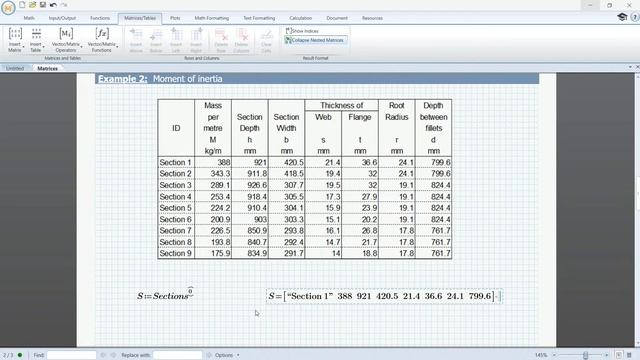
Task: Open a file using folder icon
Action: [x=32, y=5]
